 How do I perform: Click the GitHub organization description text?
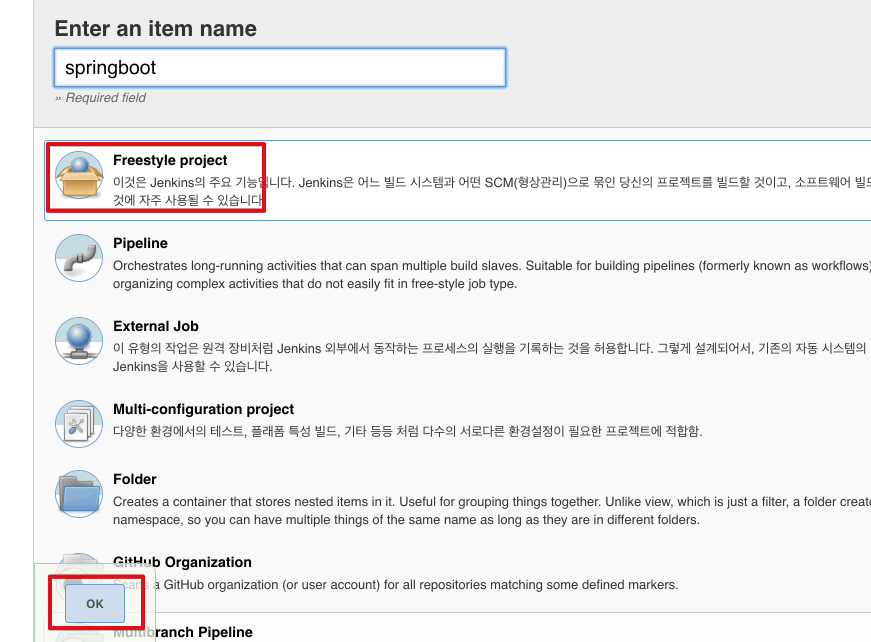[x=396, y=585]
